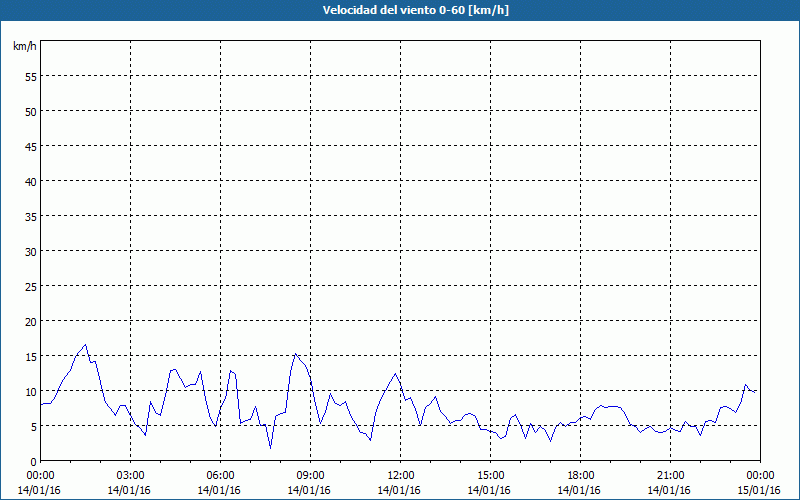This screenshot has width=800, height=500.
Task: Select the y-axis label '15'
Action: click(x=31, y=356)
